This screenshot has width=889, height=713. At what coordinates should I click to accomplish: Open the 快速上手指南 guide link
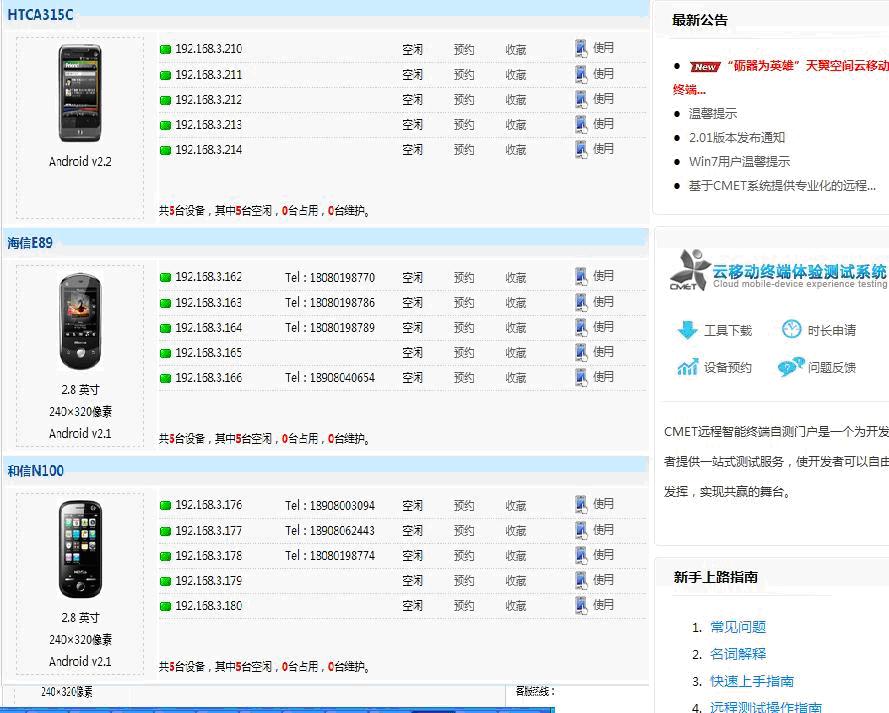[752, 681]
